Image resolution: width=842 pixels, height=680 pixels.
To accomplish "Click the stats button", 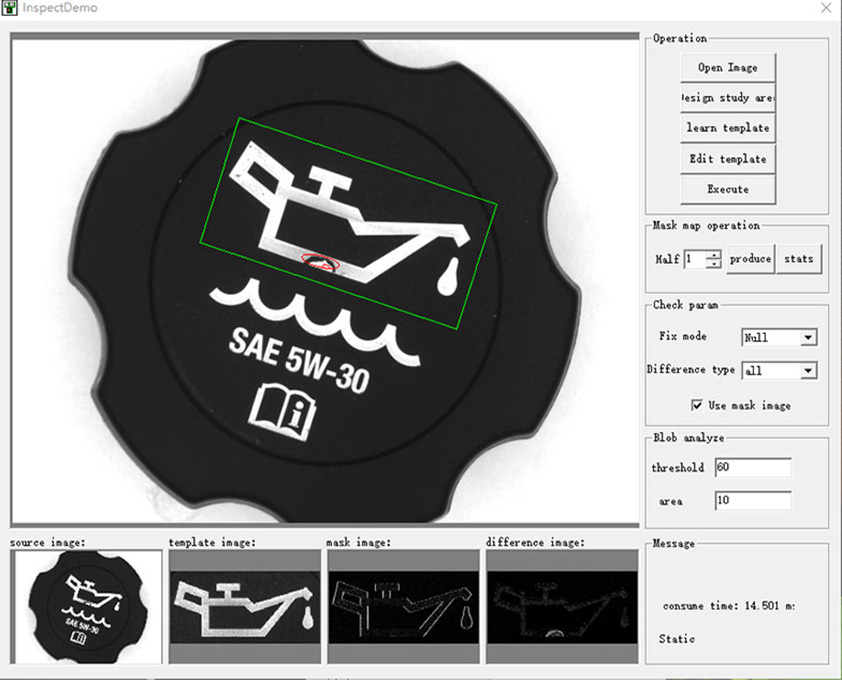I will tap(798, 259).
